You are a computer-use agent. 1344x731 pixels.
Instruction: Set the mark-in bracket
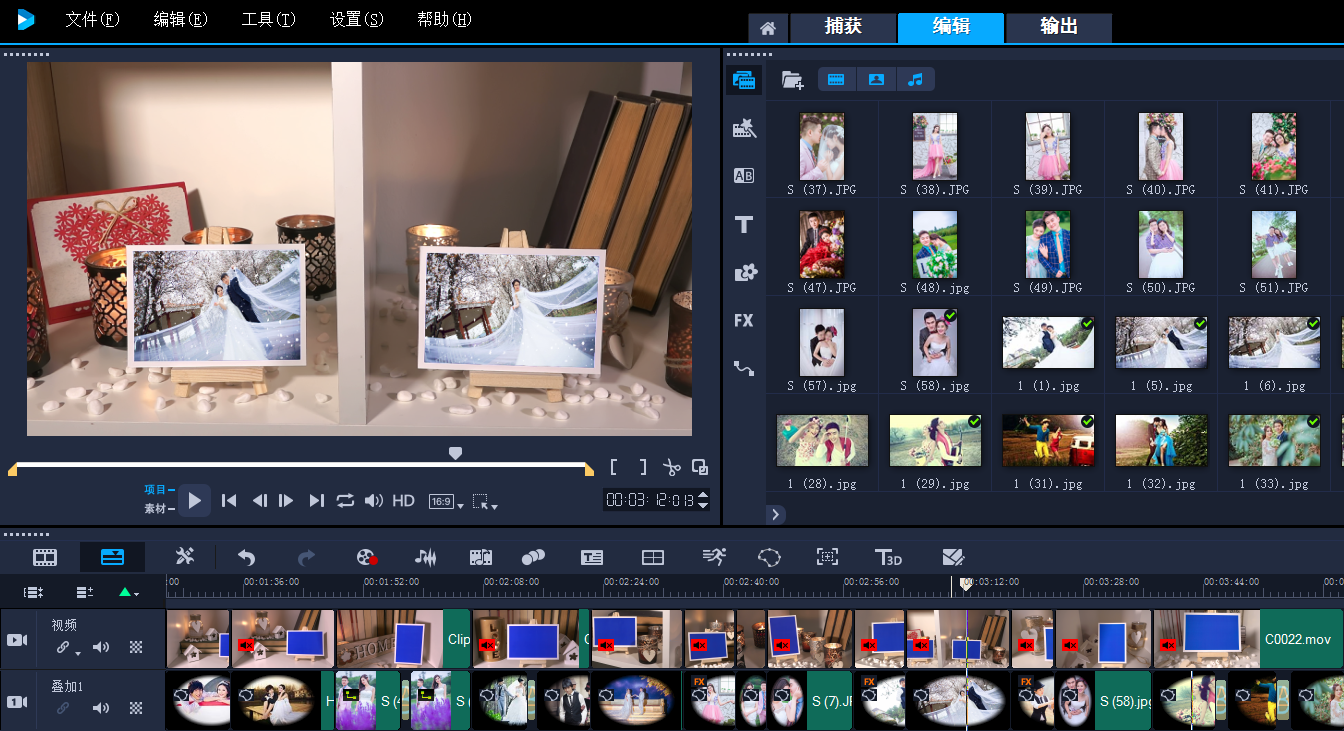pyautogui.click(x=614, y=467)
